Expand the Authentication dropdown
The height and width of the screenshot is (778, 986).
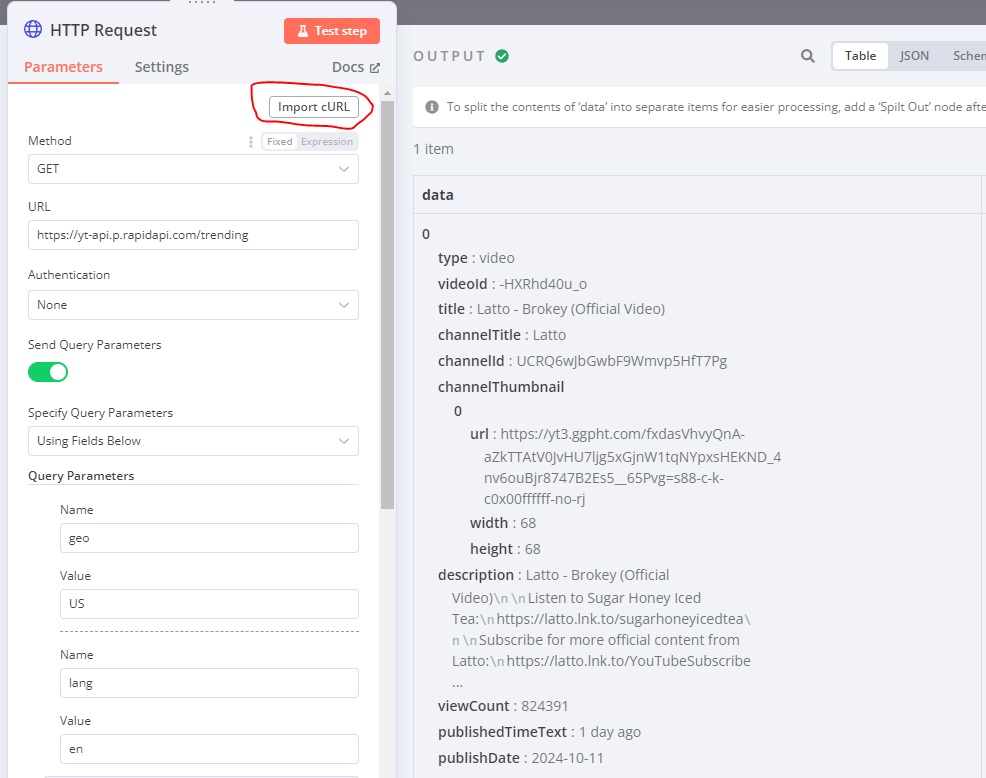(193, 305)
